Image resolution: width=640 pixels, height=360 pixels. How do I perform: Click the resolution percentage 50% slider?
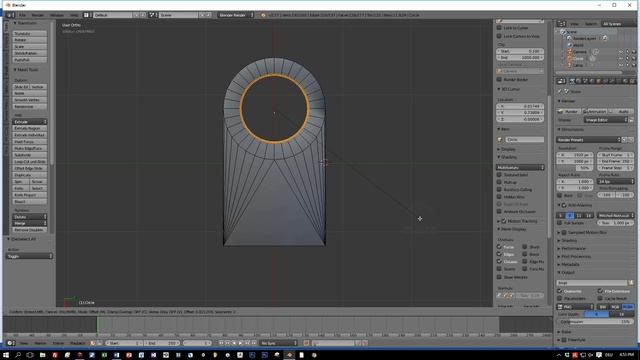[x=574, y=168]
